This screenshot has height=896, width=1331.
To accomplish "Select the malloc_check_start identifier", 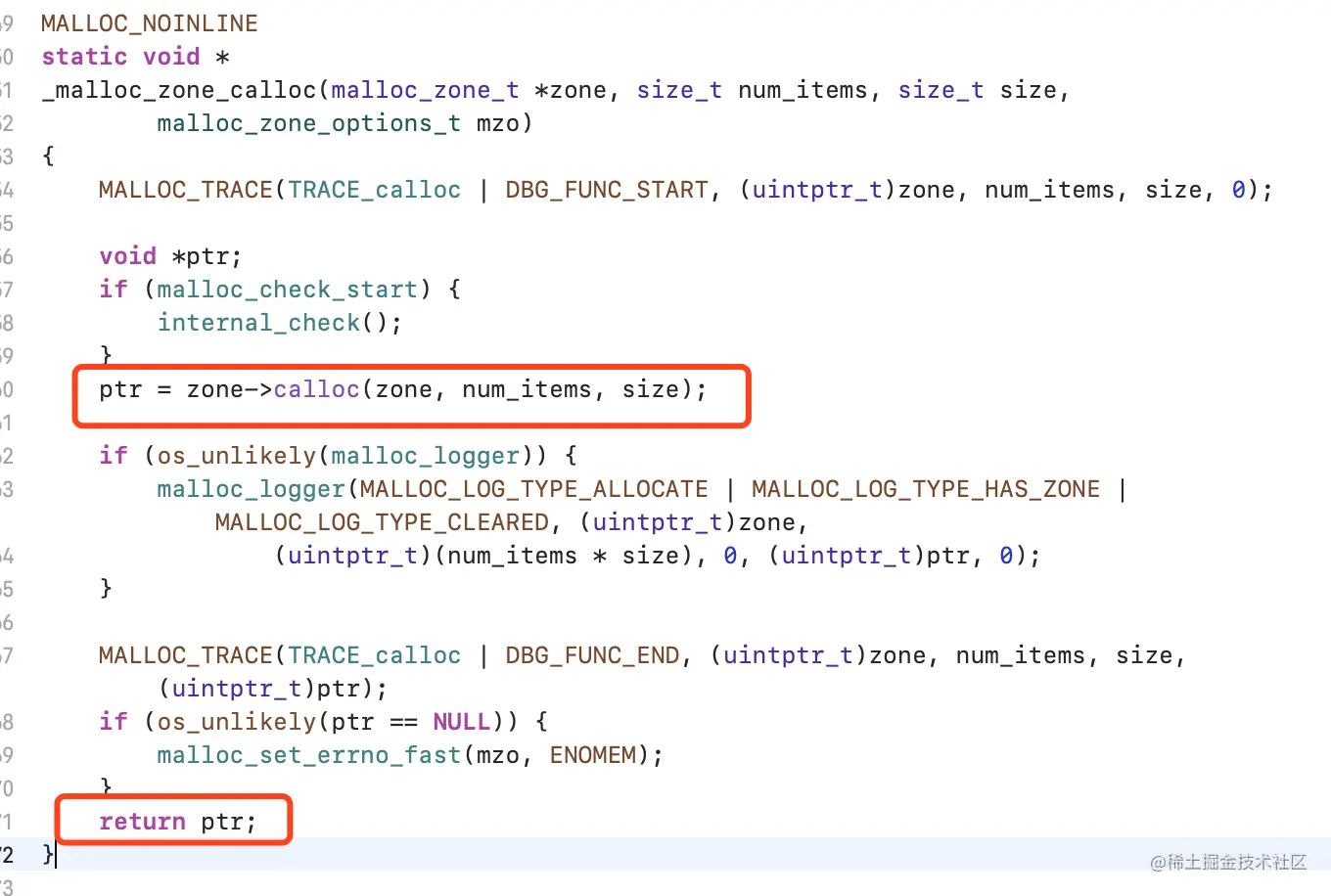I will pos(288,290).
